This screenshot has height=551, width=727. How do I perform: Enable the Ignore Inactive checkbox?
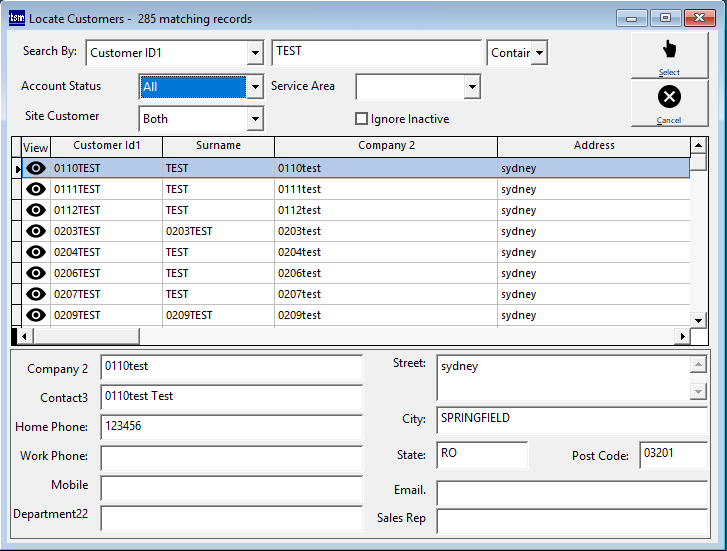pyautogui.click(x=362, y=119)
